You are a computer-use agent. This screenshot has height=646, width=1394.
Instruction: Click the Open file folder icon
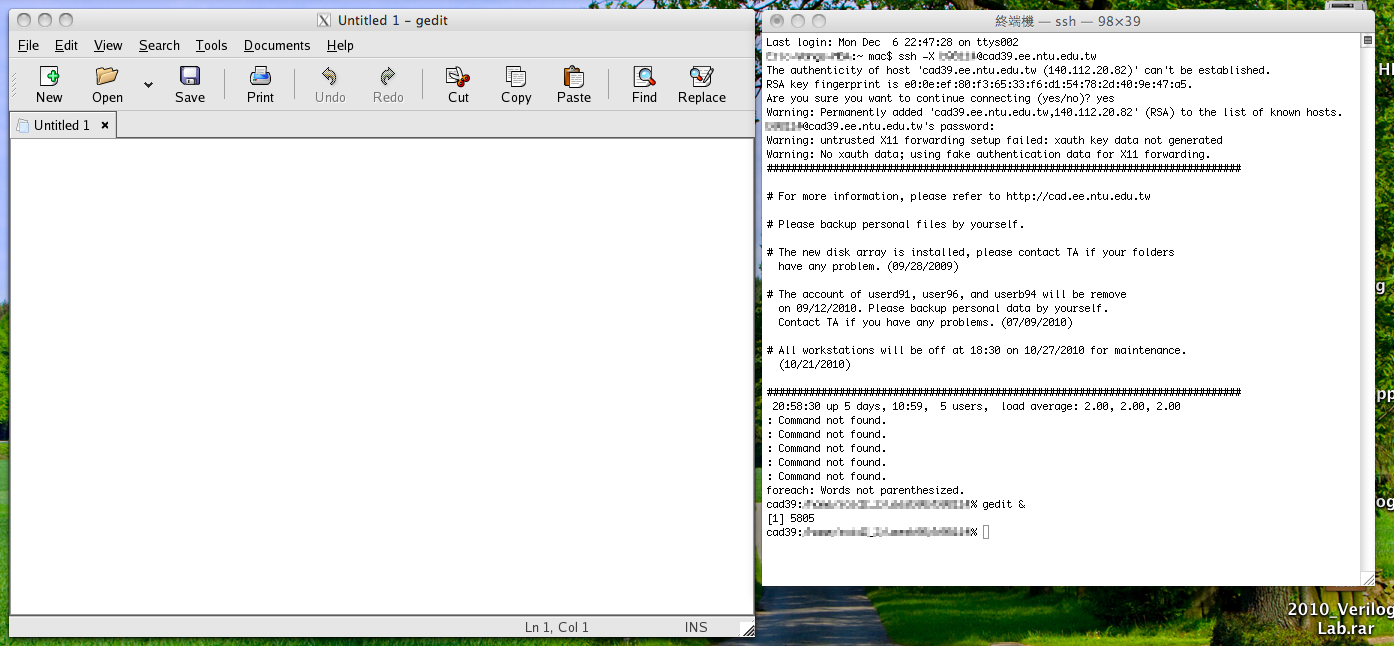tap(107, 77)
